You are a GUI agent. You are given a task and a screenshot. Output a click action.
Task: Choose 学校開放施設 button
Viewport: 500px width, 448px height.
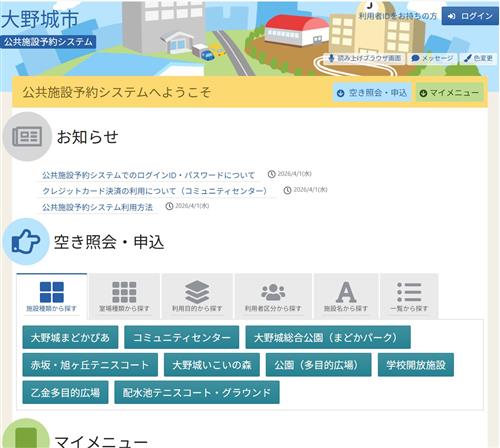point(416,365)
